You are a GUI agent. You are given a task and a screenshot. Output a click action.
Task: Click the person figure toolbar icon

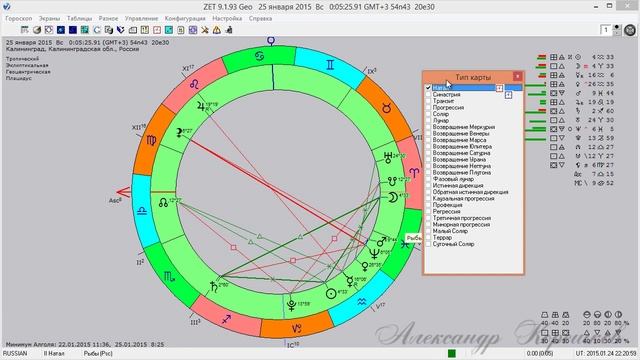click(229, 30)
